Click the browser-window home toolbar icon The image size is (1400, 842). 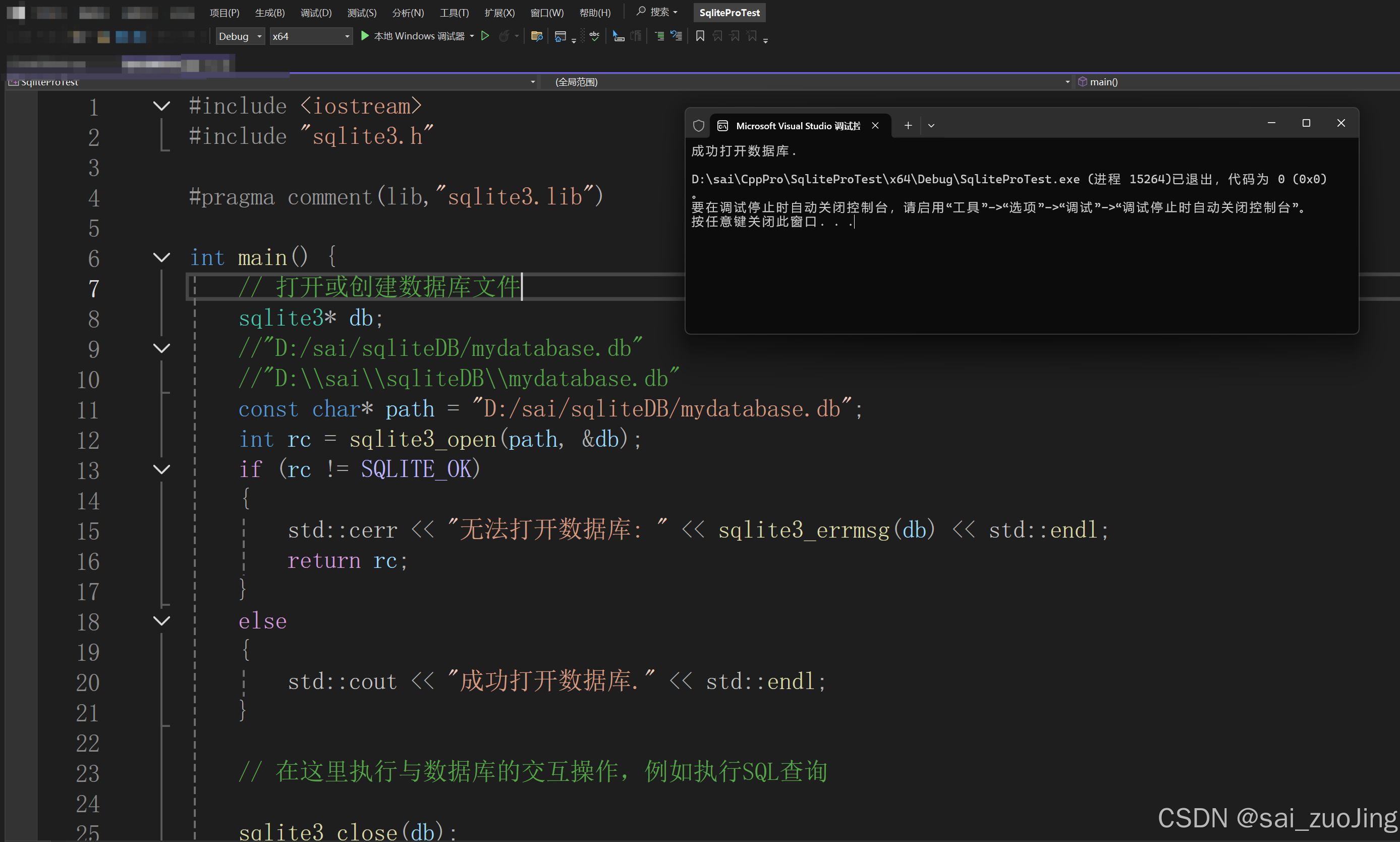[x=560, y=36]
